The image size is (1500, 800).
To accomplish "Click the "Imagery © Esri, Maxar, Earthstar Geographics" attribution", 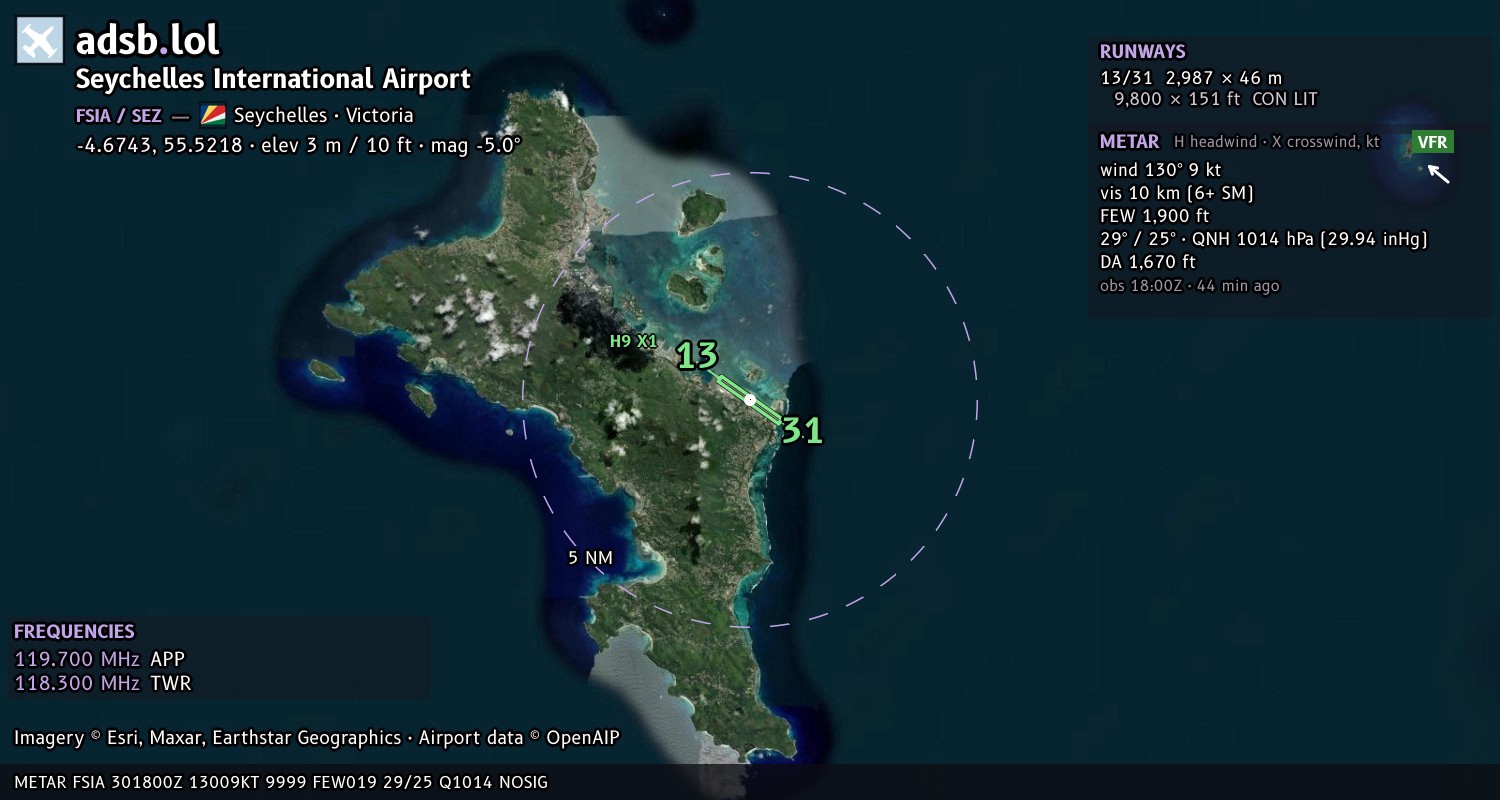I will (x=208, y=738).
